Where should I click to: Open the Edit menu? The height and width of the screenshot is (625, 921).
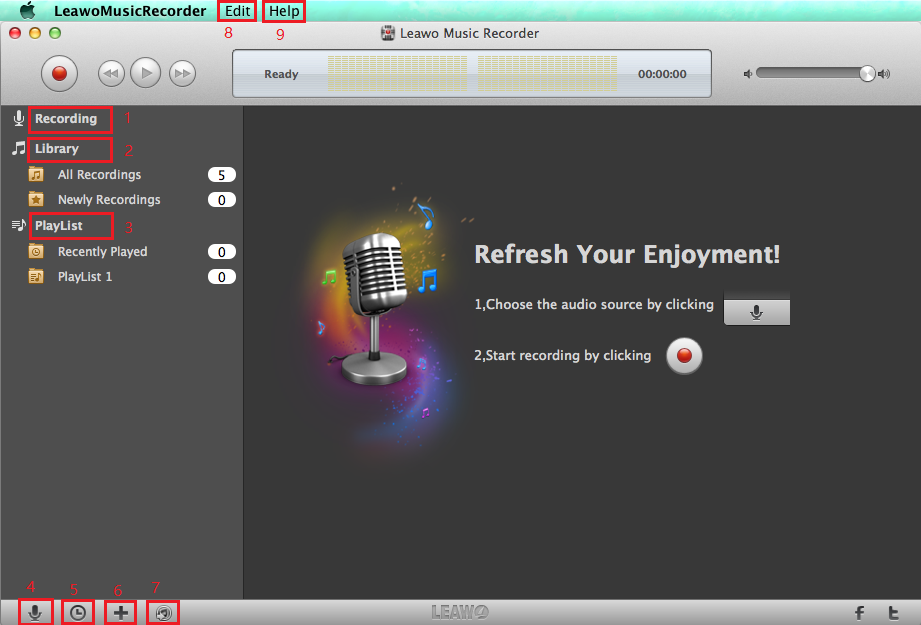pos(238,11)
